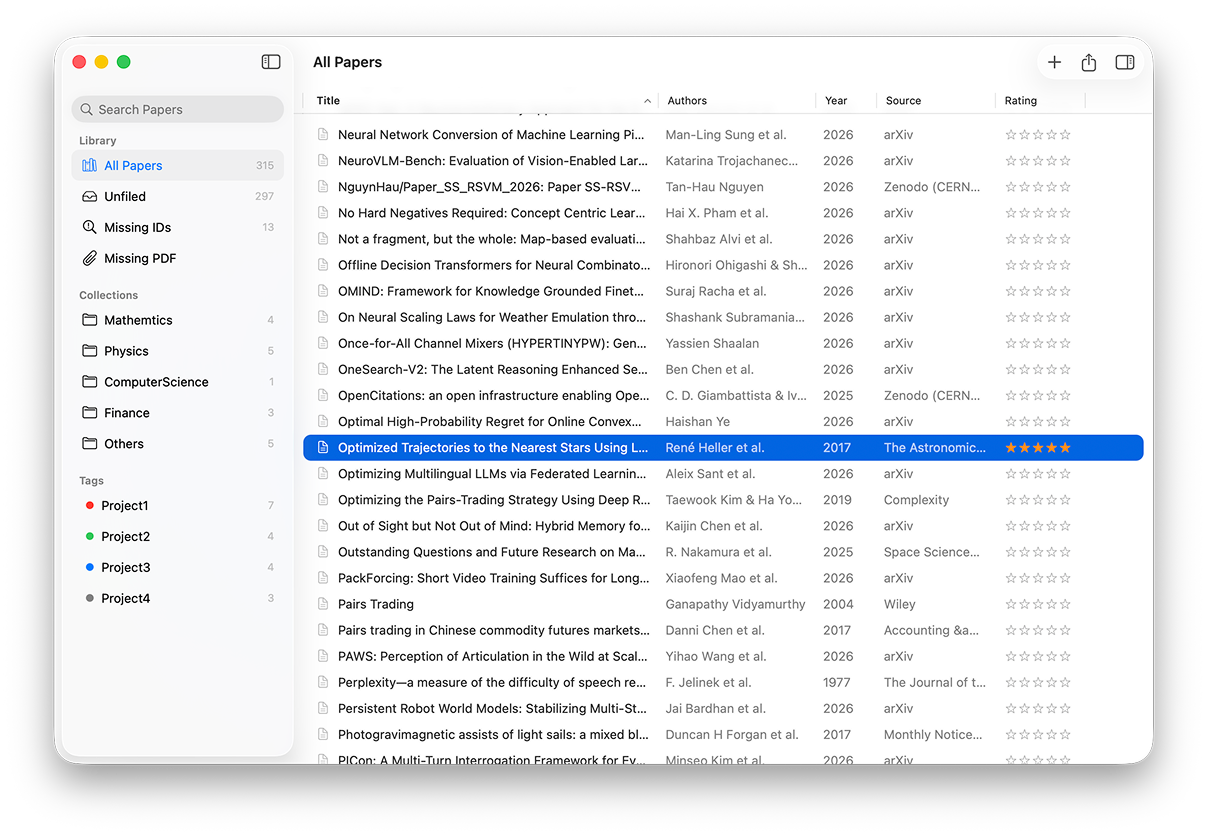This screenshot has height=836, width=1208.
Task: Click document icon of Optimized Trajectories row
Action: [x=323, y=448]
